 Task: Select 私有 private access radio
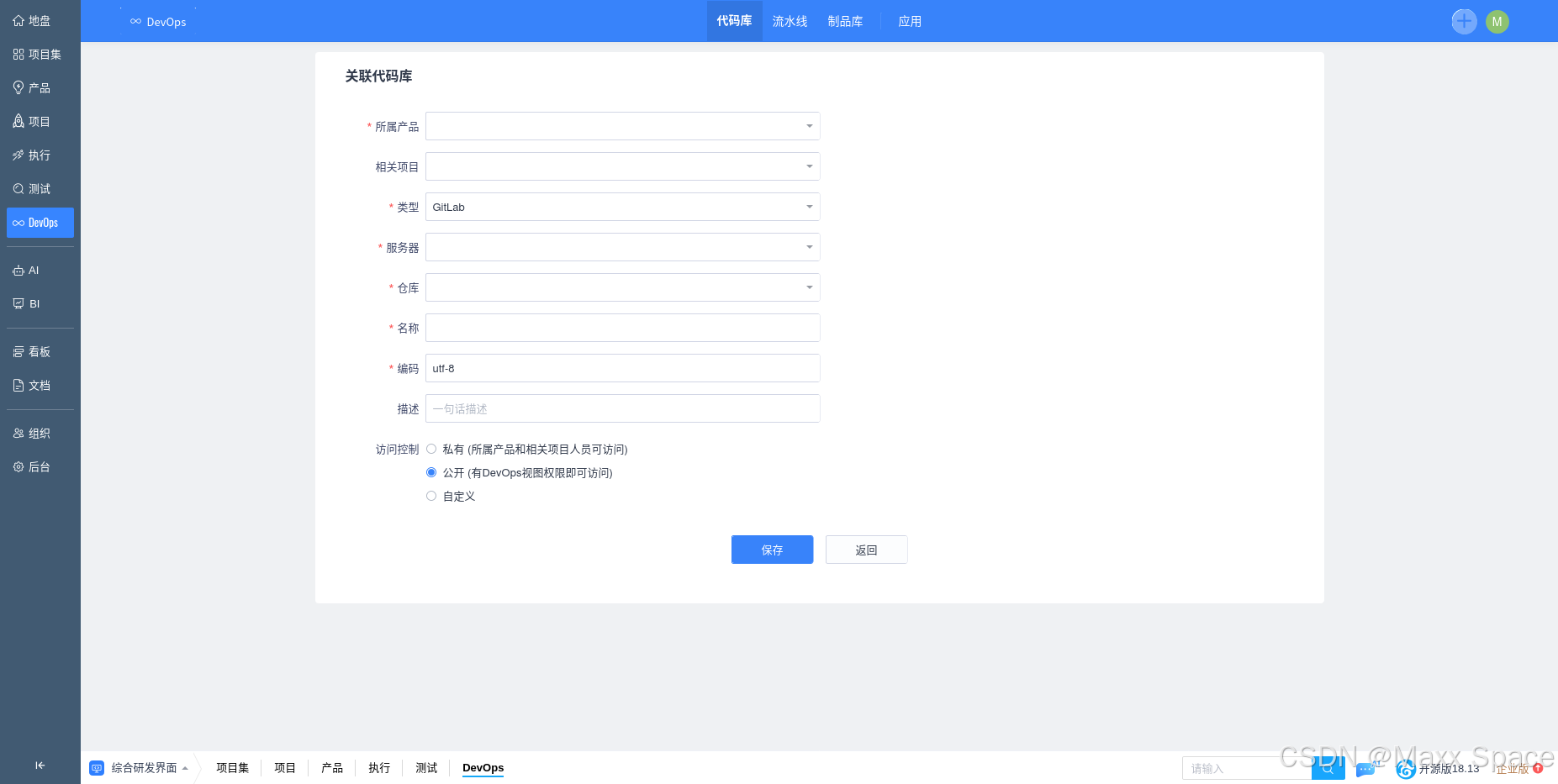click(x=431, y=449)
